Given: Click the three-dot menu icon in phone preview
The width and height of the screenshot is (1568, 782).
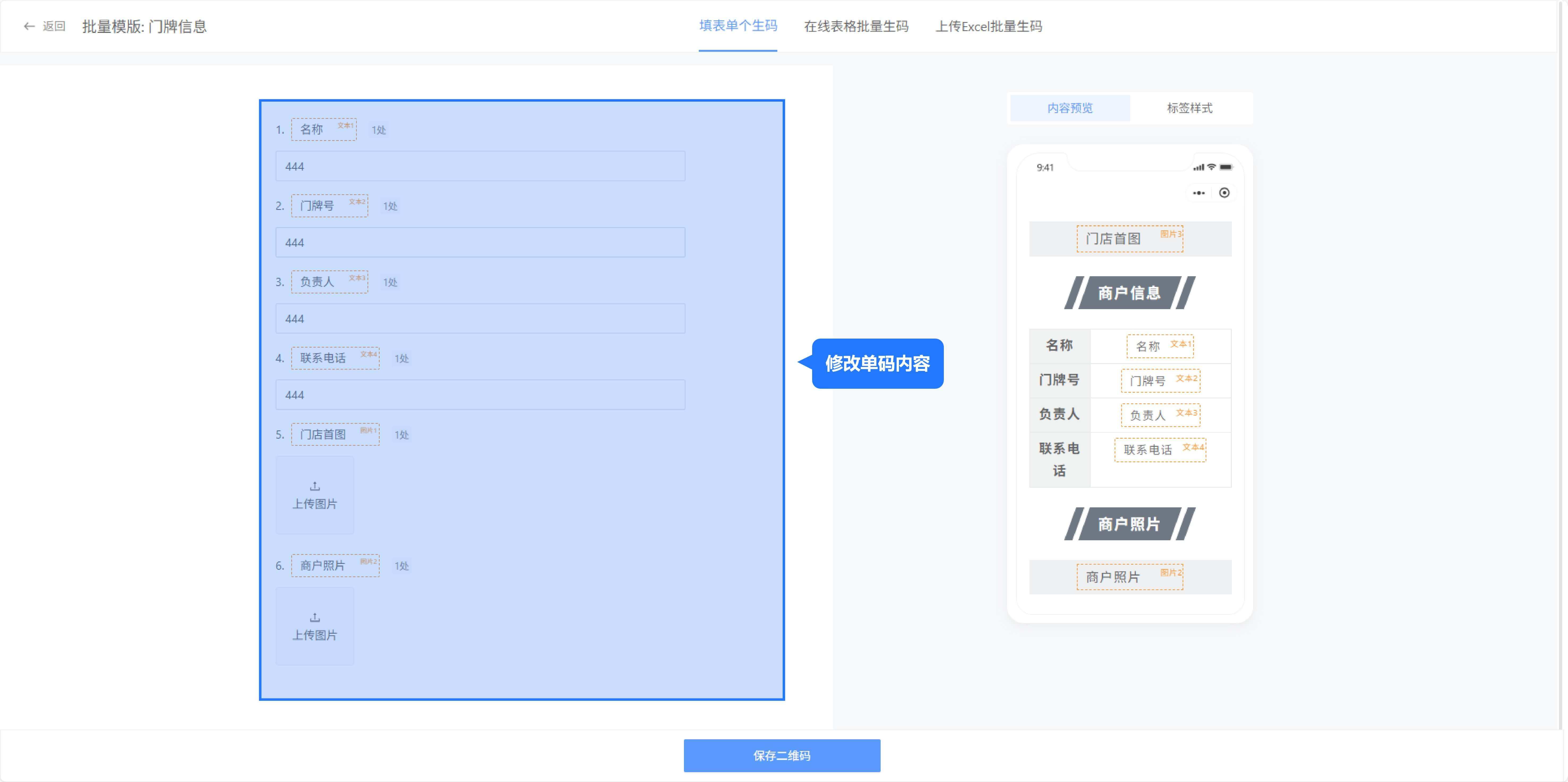Looking at the screenshot, I should pos(1198,193).
